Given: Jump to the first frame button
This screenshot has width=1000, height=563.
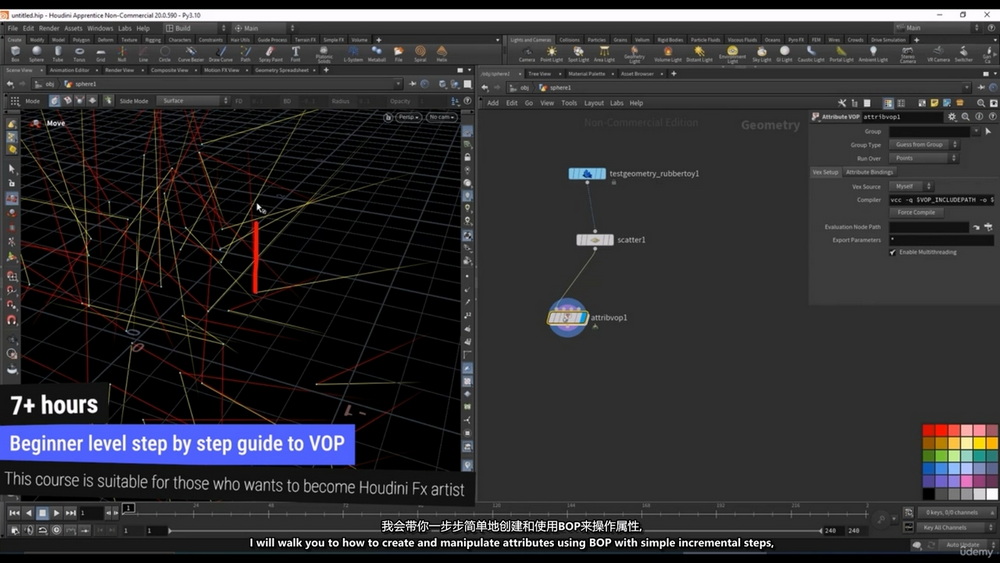Looking at the screenshot, I should pos(14,513).
